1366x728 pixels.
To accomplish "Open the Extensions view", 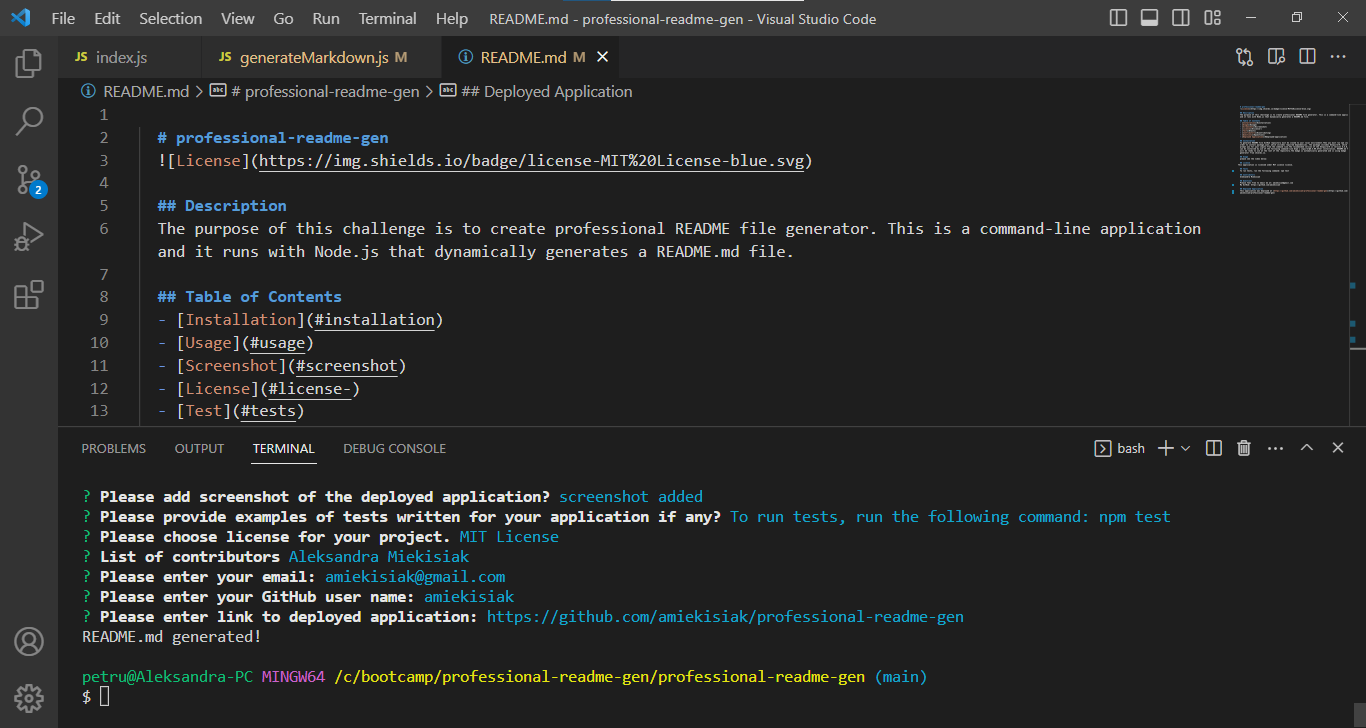I will (x=28, y=295).
